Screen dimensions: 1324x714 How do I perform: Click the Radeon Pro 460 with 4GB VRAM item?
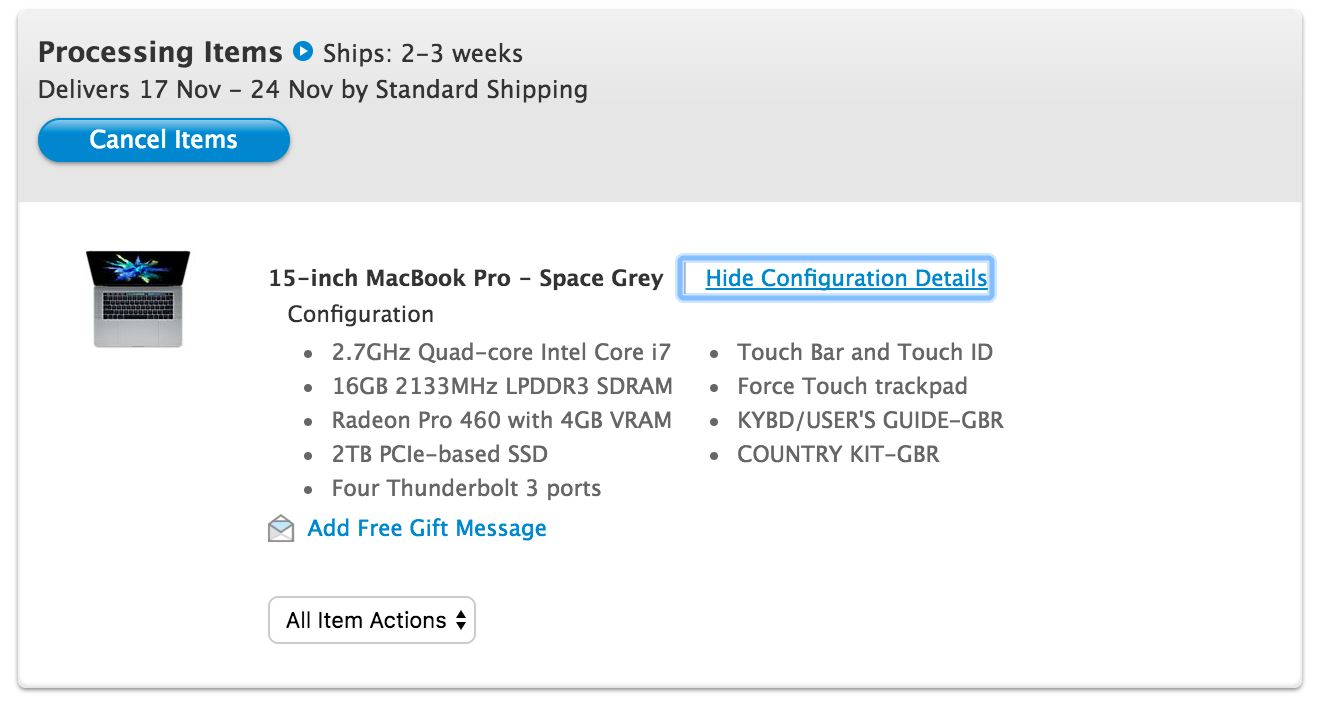502,420
